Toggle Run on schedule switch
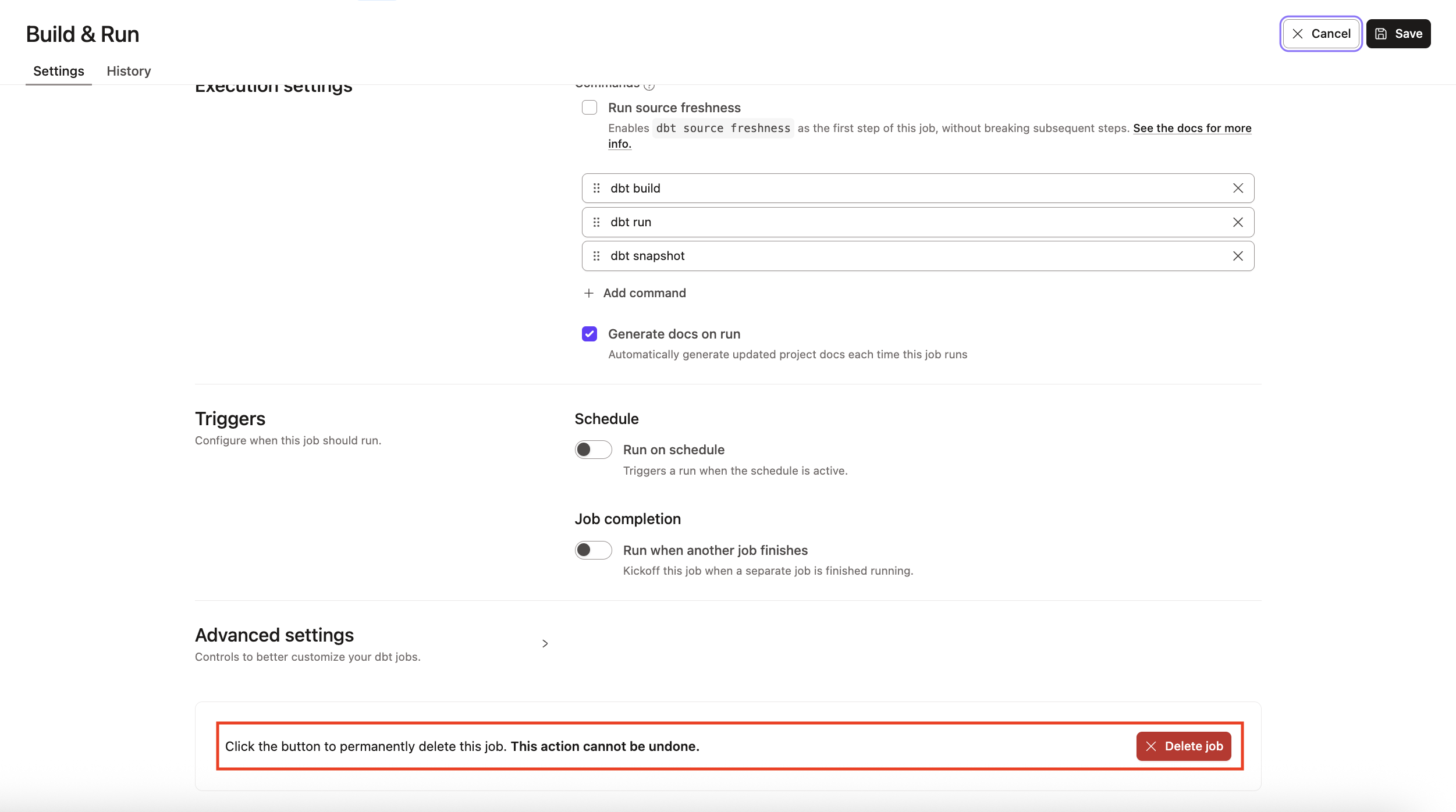 point(593,450)
